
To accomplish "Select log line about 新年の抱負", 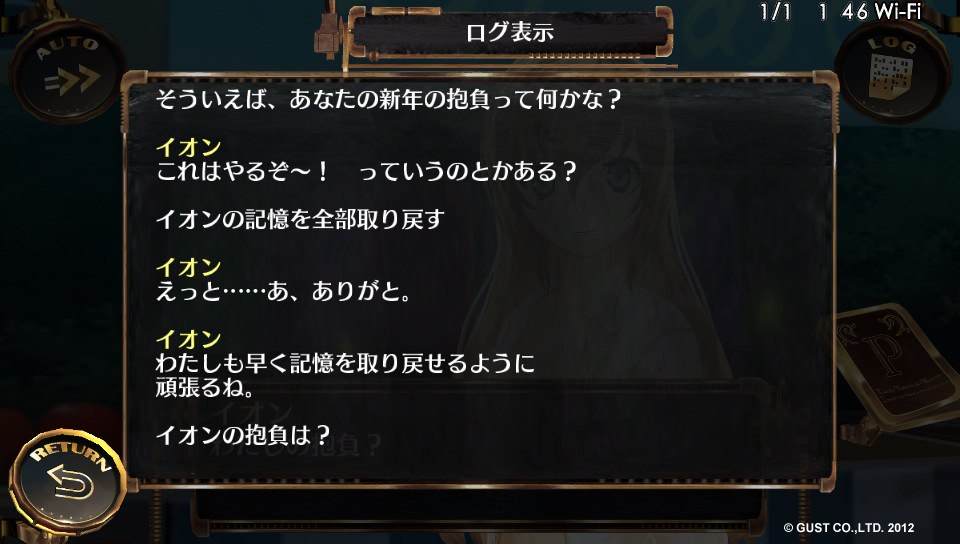I will point(388,99).
